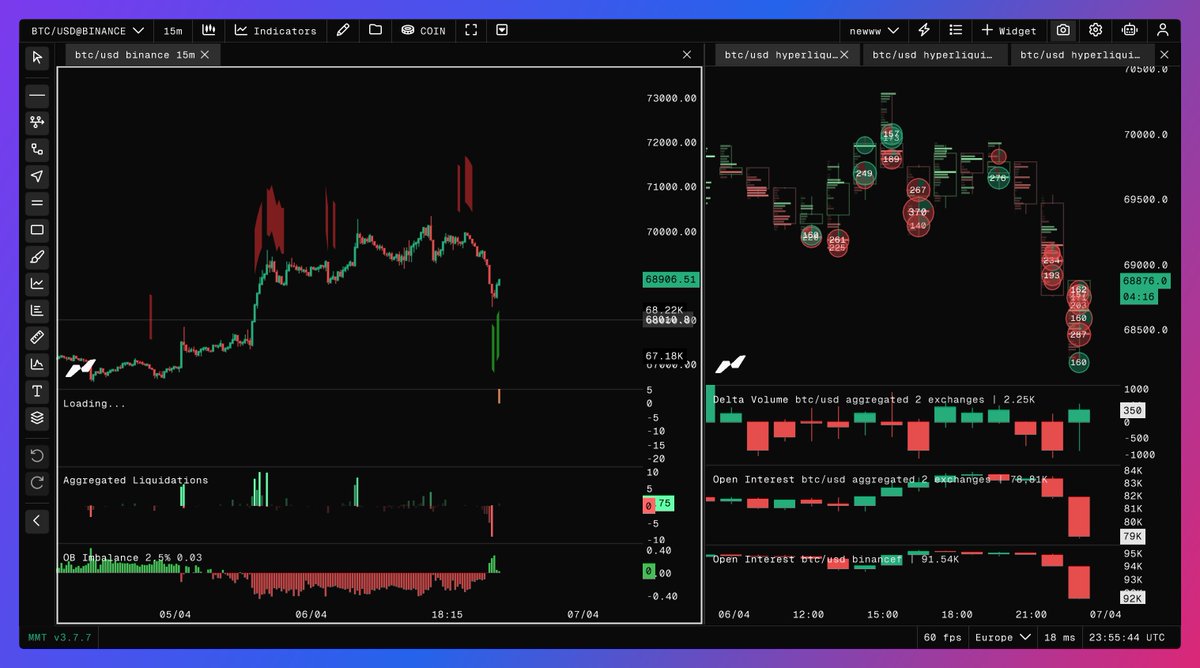The width and height of the screenshot is (1200, 668).
Task: Undo the last drawing action
Action: click(37, 456)
